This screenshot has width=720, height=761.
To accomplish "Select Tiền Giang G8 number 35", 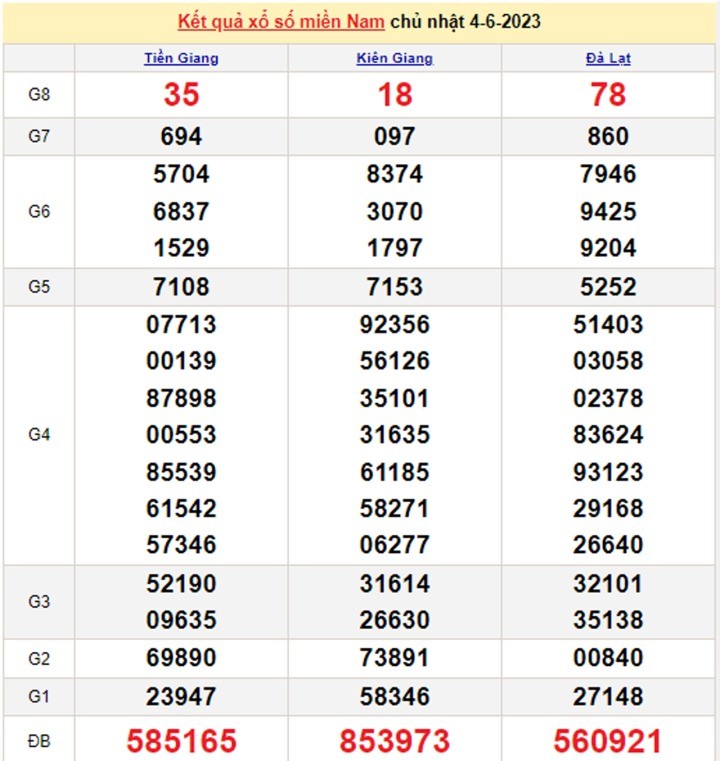I will pos(181,94).
